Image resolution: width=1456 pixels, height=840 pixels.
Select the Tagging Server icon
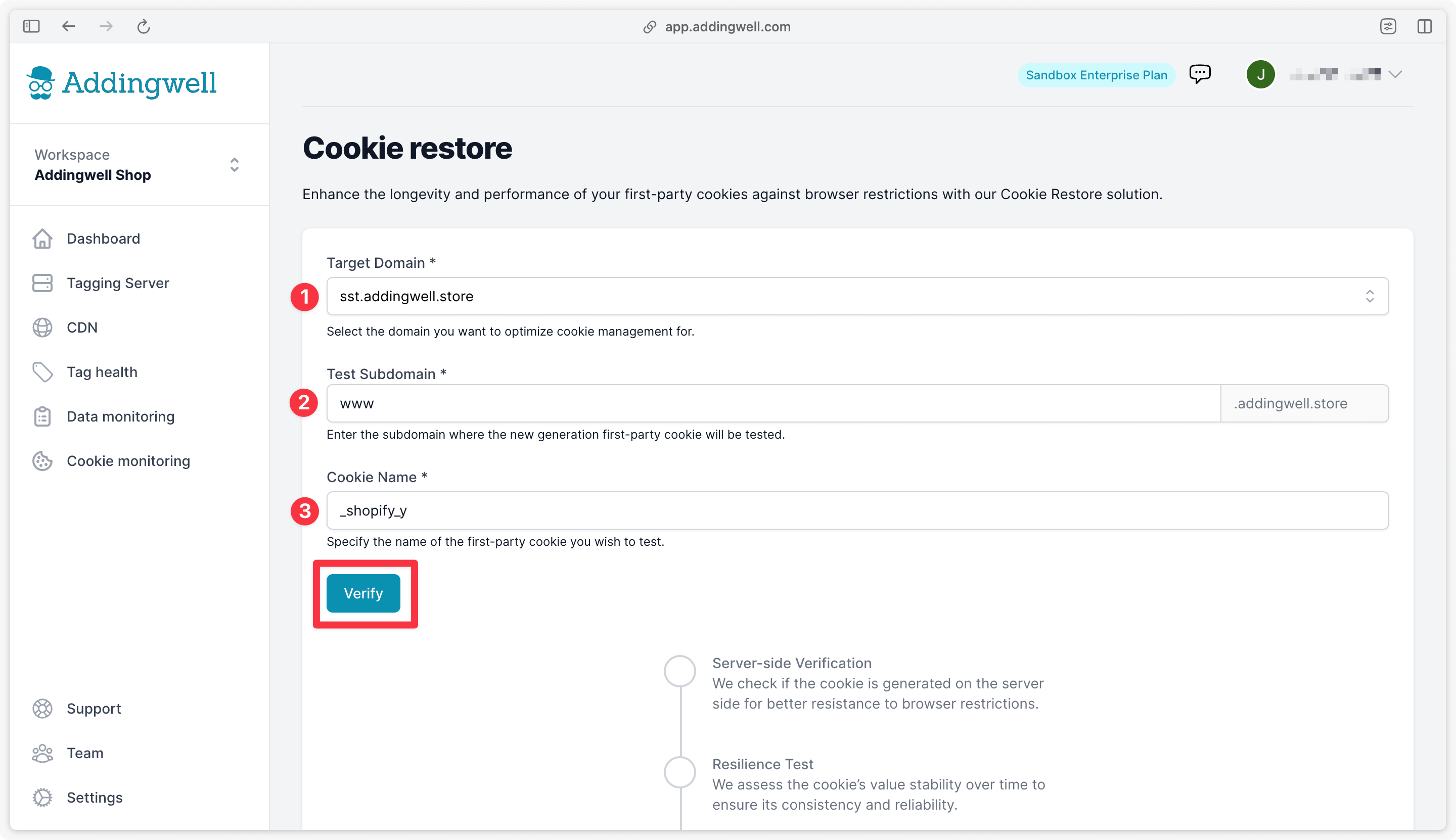(42, 283)
